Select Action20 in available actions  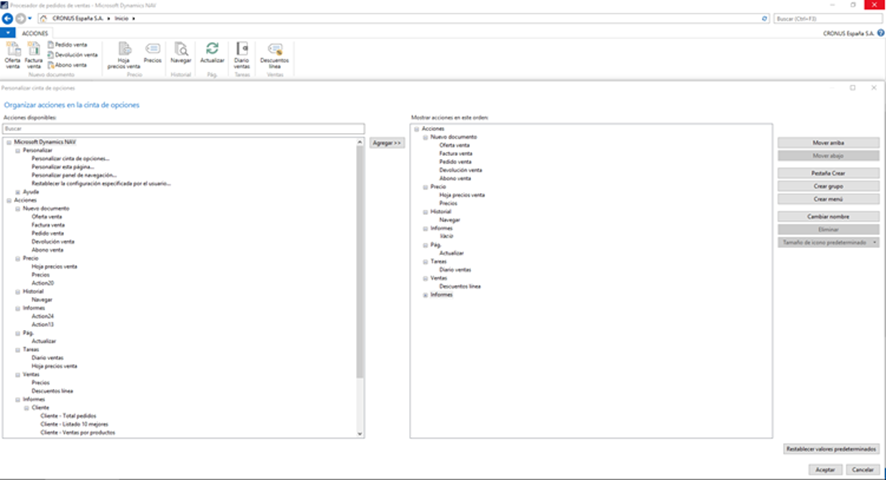tap(43, 283)
